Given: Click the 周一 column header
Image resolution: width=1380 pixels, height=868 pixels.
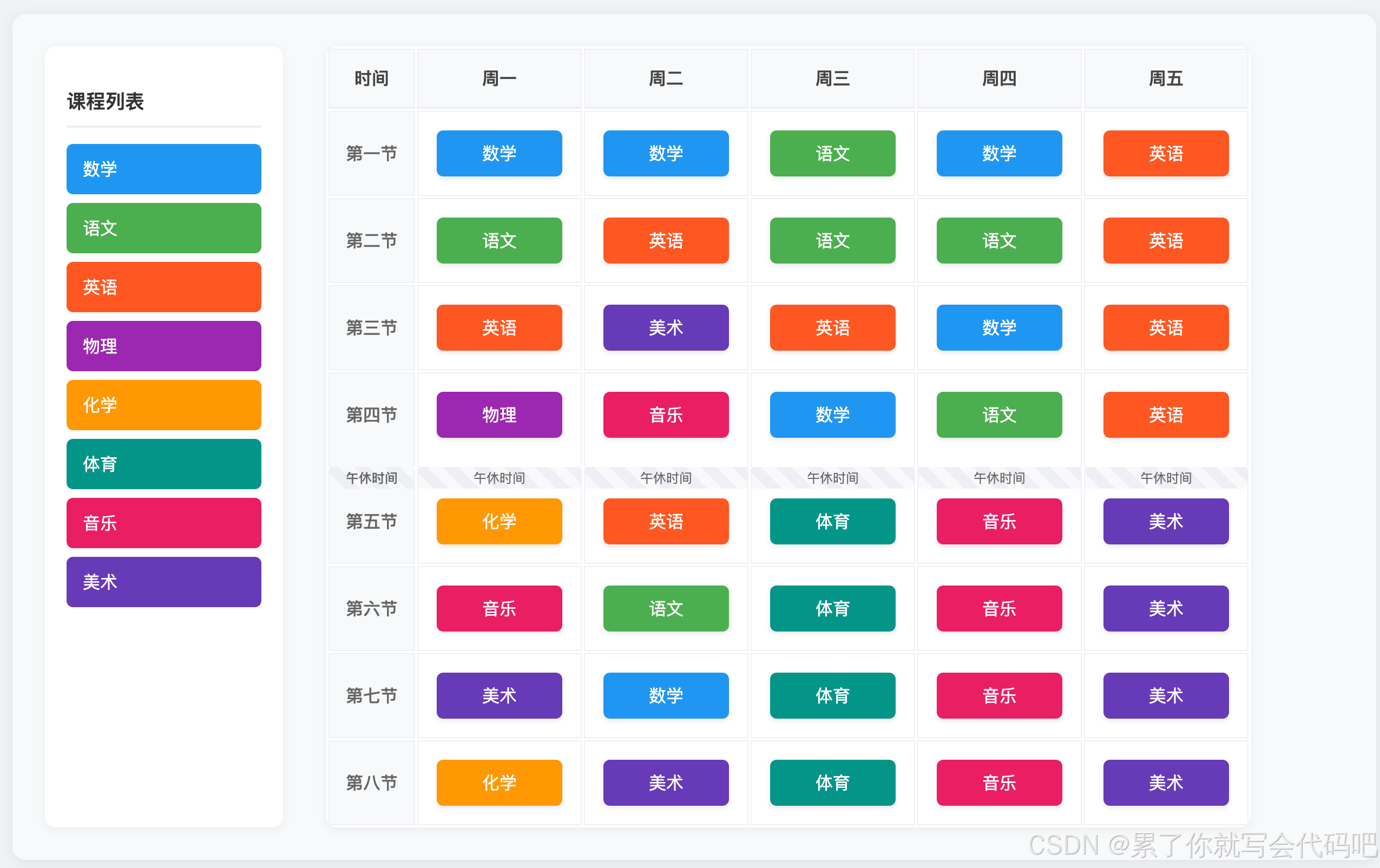Looking at the screenshot, I should click(499, 78).
